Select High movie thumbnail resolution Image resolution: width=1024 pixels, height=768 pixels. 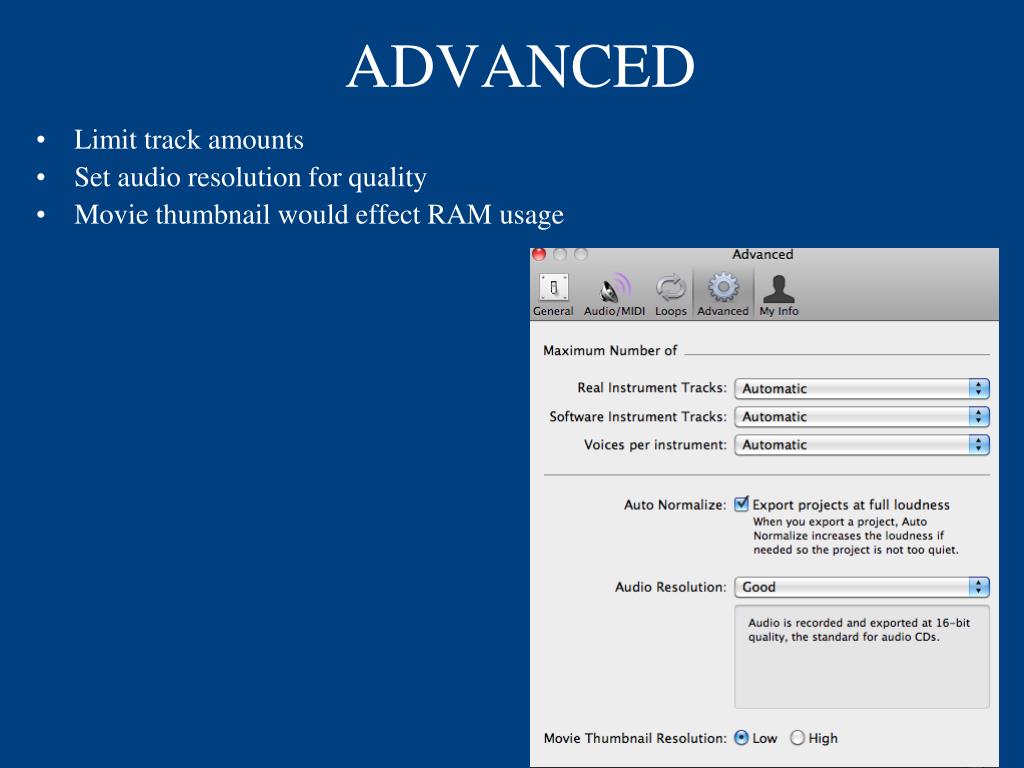click(797, 738)
